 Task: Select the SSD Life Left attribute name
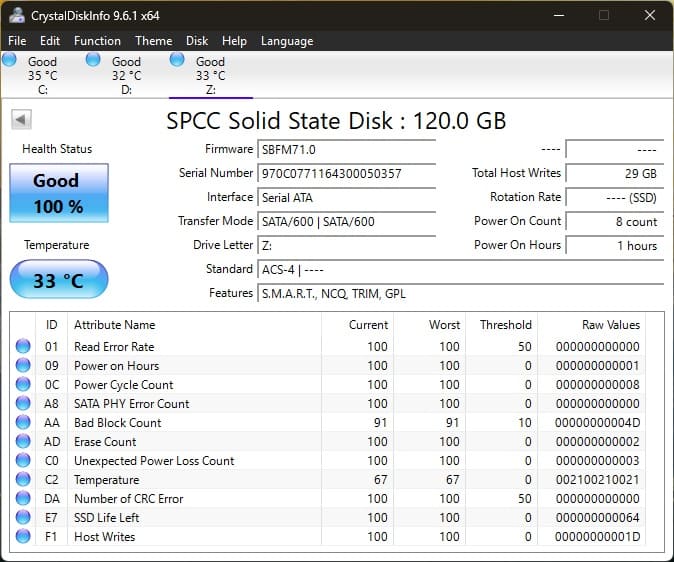coord(106,518)
